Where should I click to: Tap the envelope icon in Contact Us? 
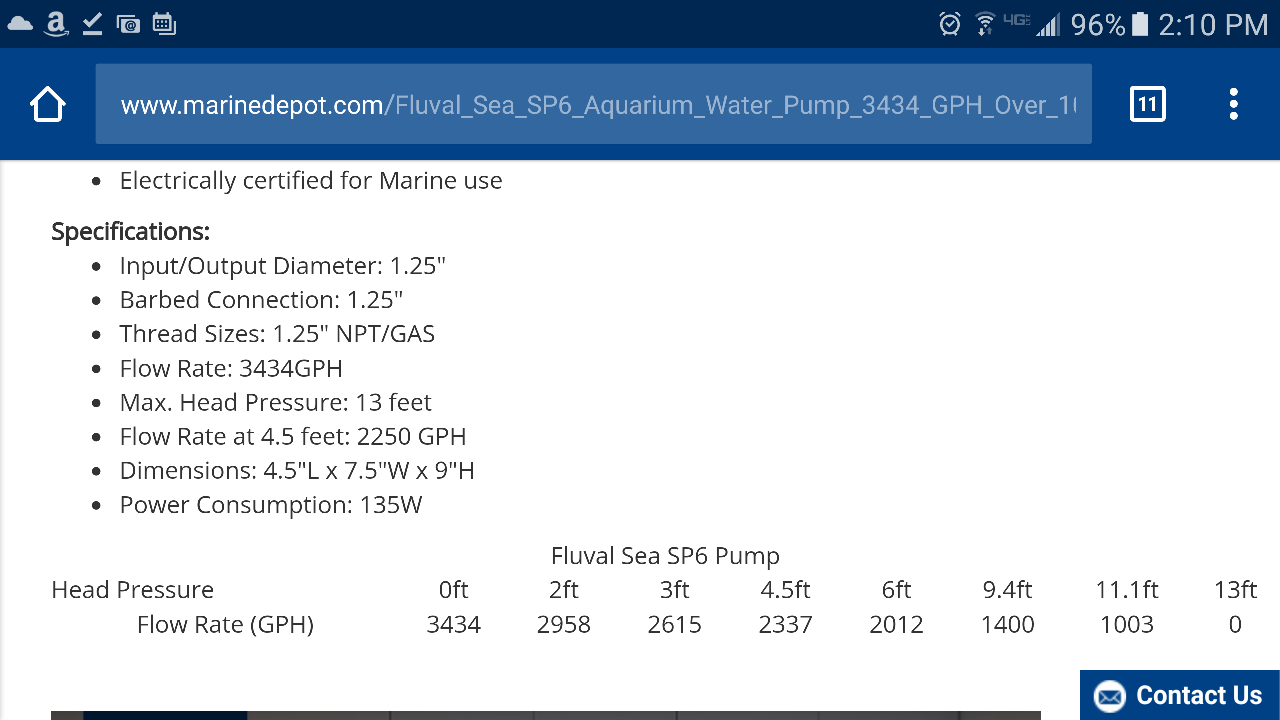pos(1109,696)
